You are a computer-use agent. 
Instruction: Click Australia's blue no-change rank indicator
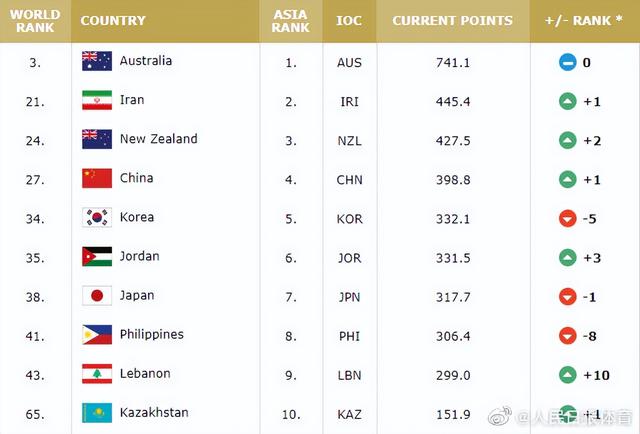[568, 62]
